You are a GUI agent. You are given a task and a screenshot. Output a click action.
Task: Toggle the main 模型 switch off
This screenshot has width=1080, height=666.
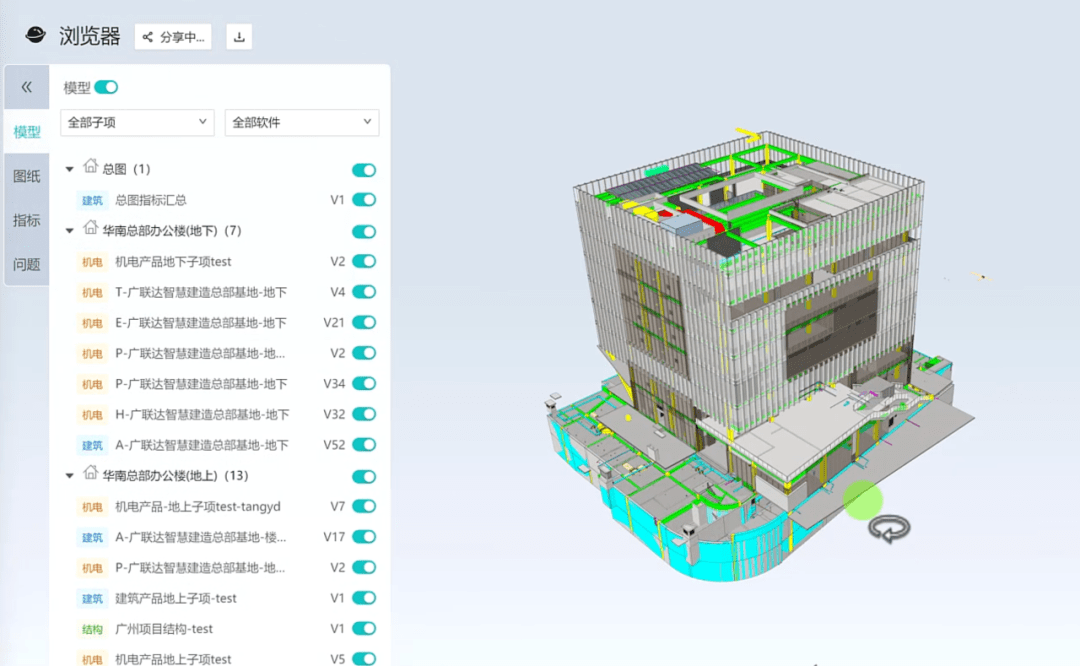click(106, 88)
